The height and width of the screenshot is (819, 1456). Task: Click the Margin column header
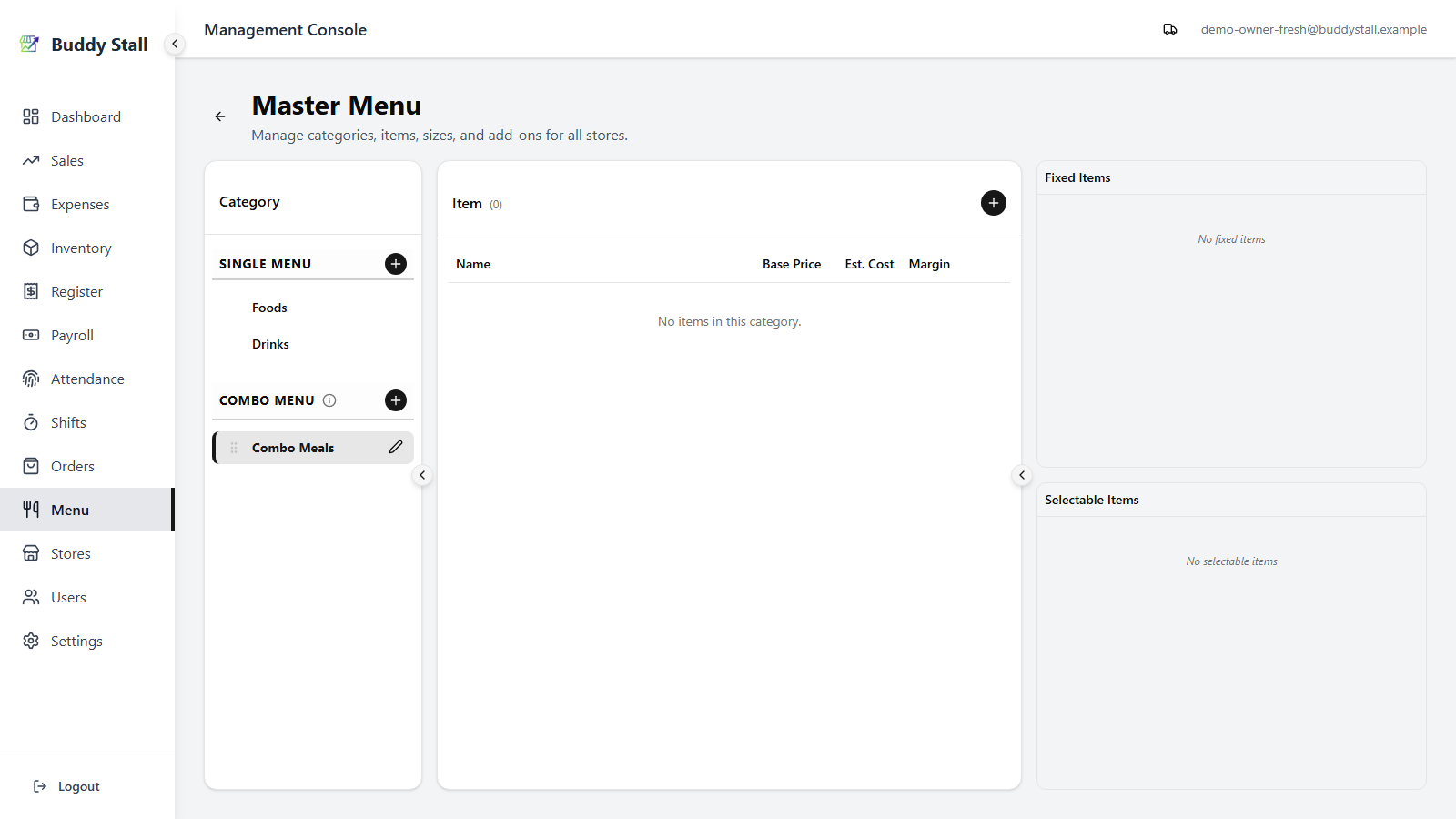point(929,264)
